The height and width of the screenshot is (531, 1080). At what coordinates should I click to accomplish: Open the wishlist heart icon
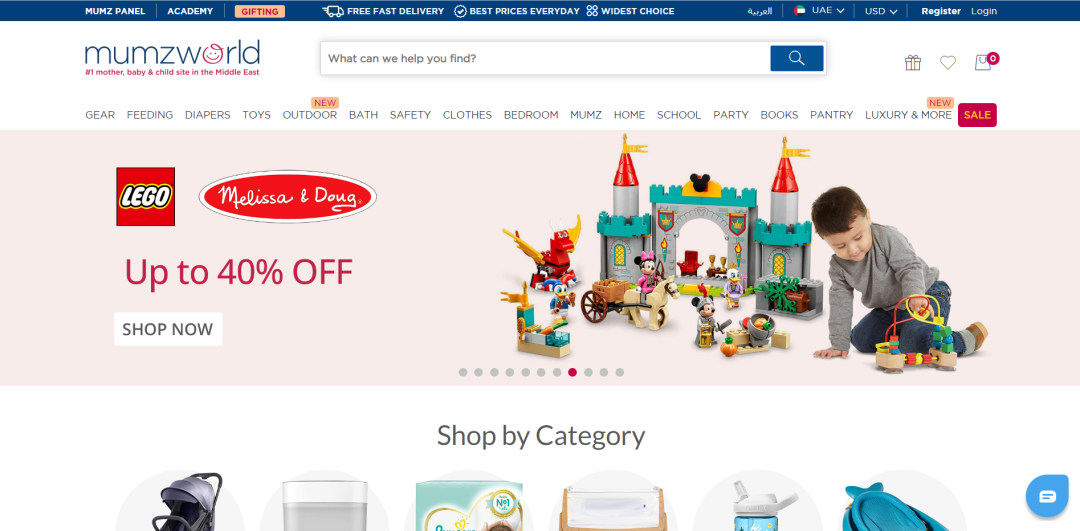[x=948, y=63]
